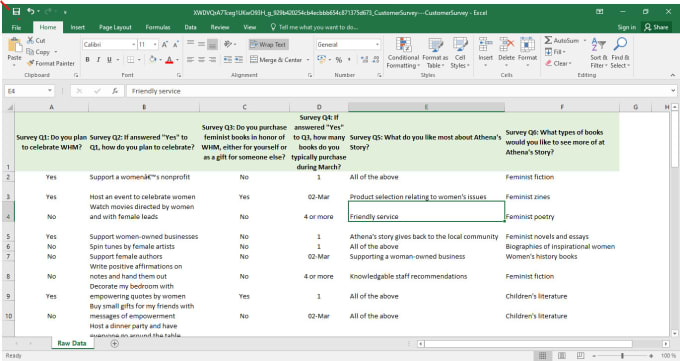680x361 pixels.
Task: Click Tell me what you want to do
Action: [x=314, y=27]
